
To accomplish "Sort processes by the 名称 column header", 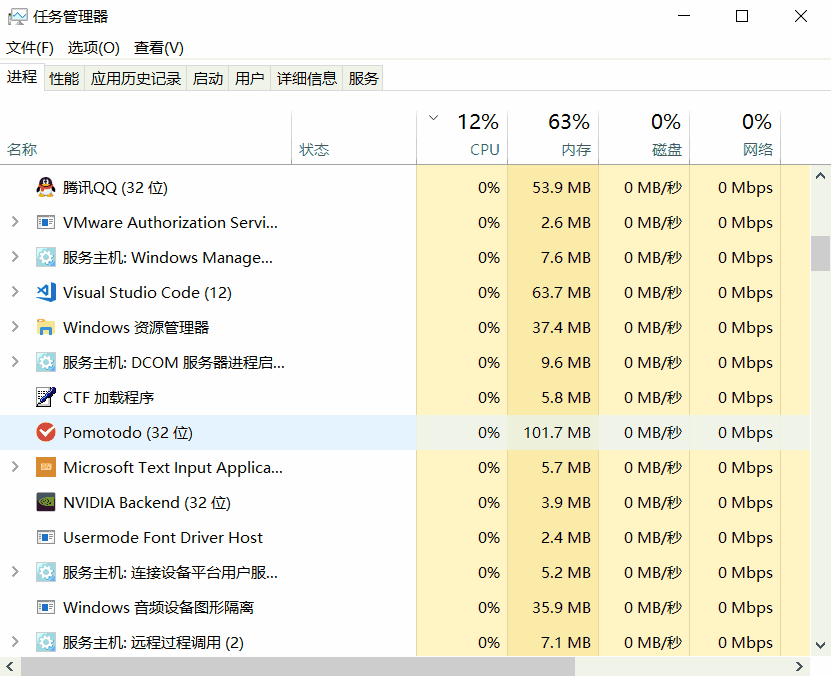I will click(x=146, y=138).
